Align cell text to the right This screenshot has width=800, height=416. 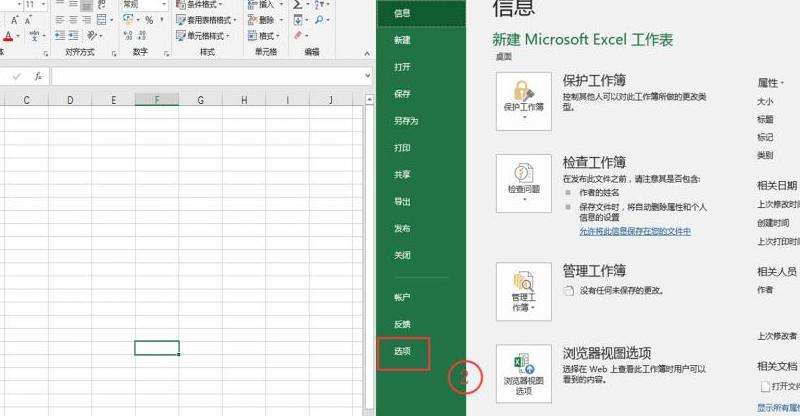coord(86,20)
